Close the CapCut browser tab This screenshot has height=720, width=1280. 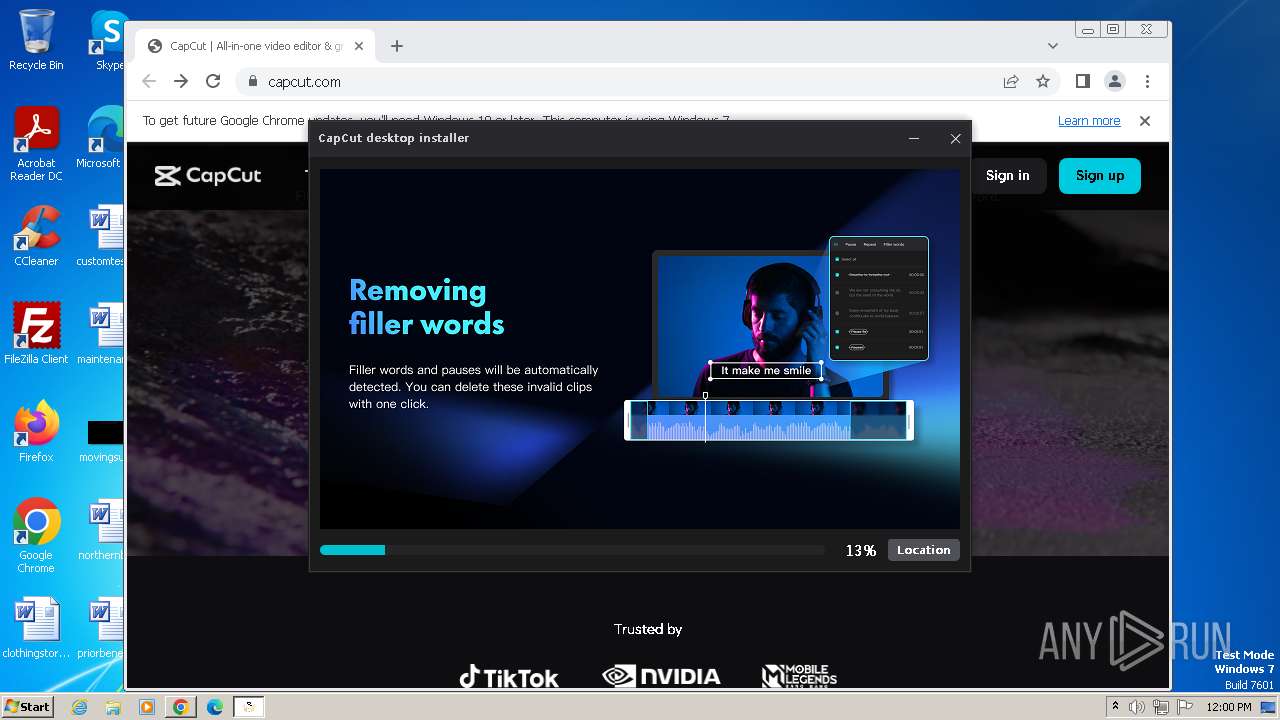pyautogui.click(x=360, y=46)
